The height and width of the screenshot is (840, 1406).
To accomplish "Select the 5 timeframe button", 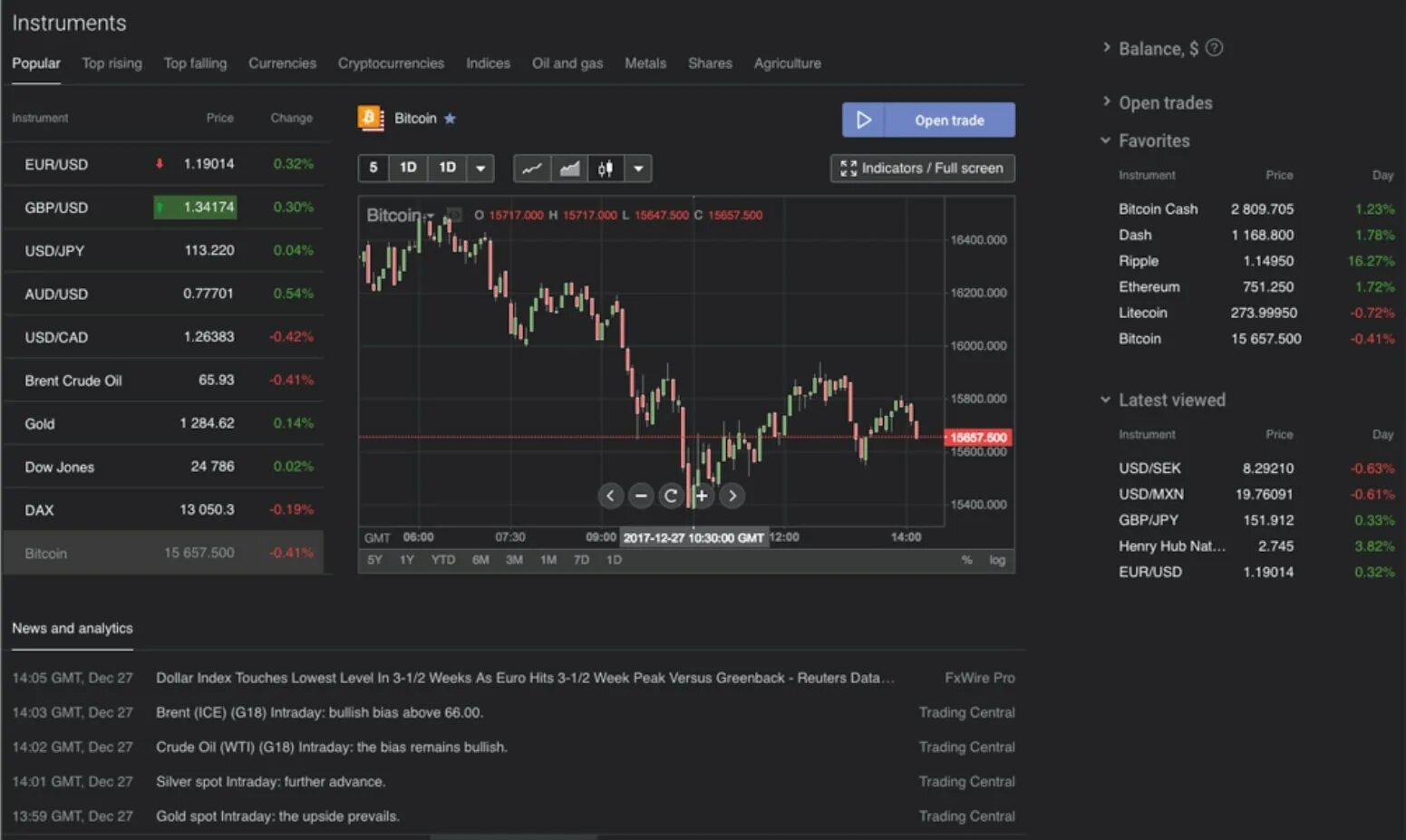I will click(x=373, y=168).
